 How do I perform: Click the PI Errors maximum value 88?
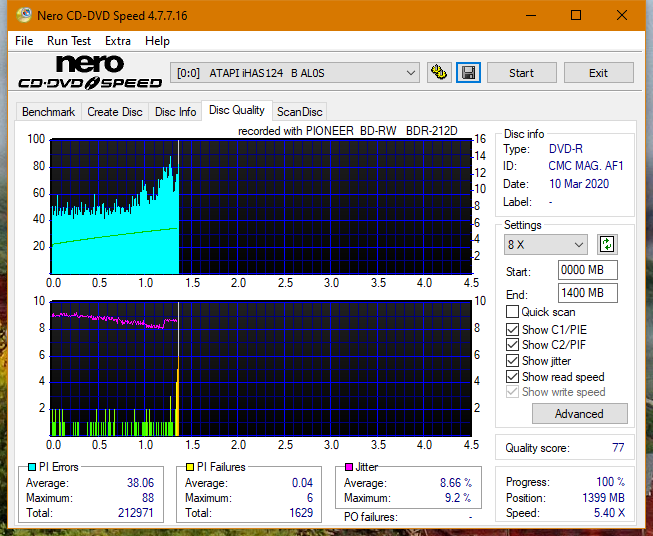coord(148,498)
